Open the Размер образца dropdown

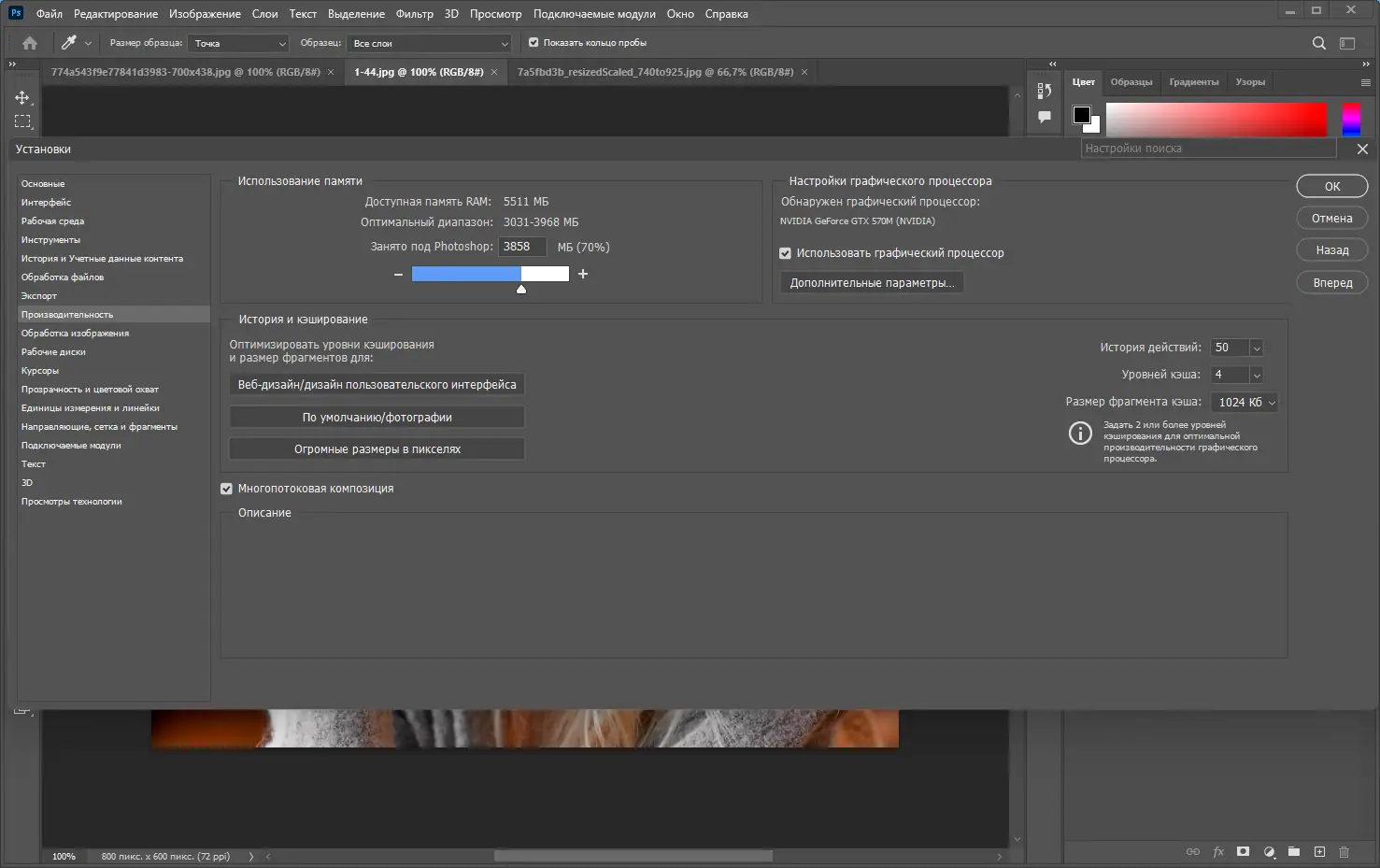pyautogui.click(x=280, y=43)
